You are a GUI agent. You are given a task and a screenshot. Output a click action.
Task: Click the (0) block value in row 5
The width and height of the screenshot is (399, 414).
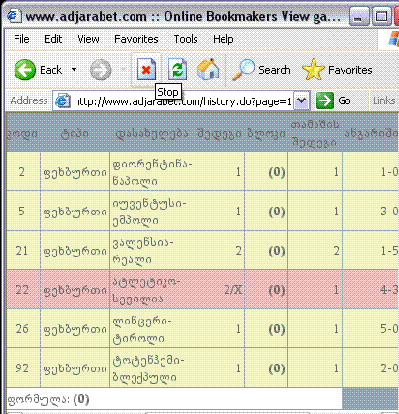point(277,212)
